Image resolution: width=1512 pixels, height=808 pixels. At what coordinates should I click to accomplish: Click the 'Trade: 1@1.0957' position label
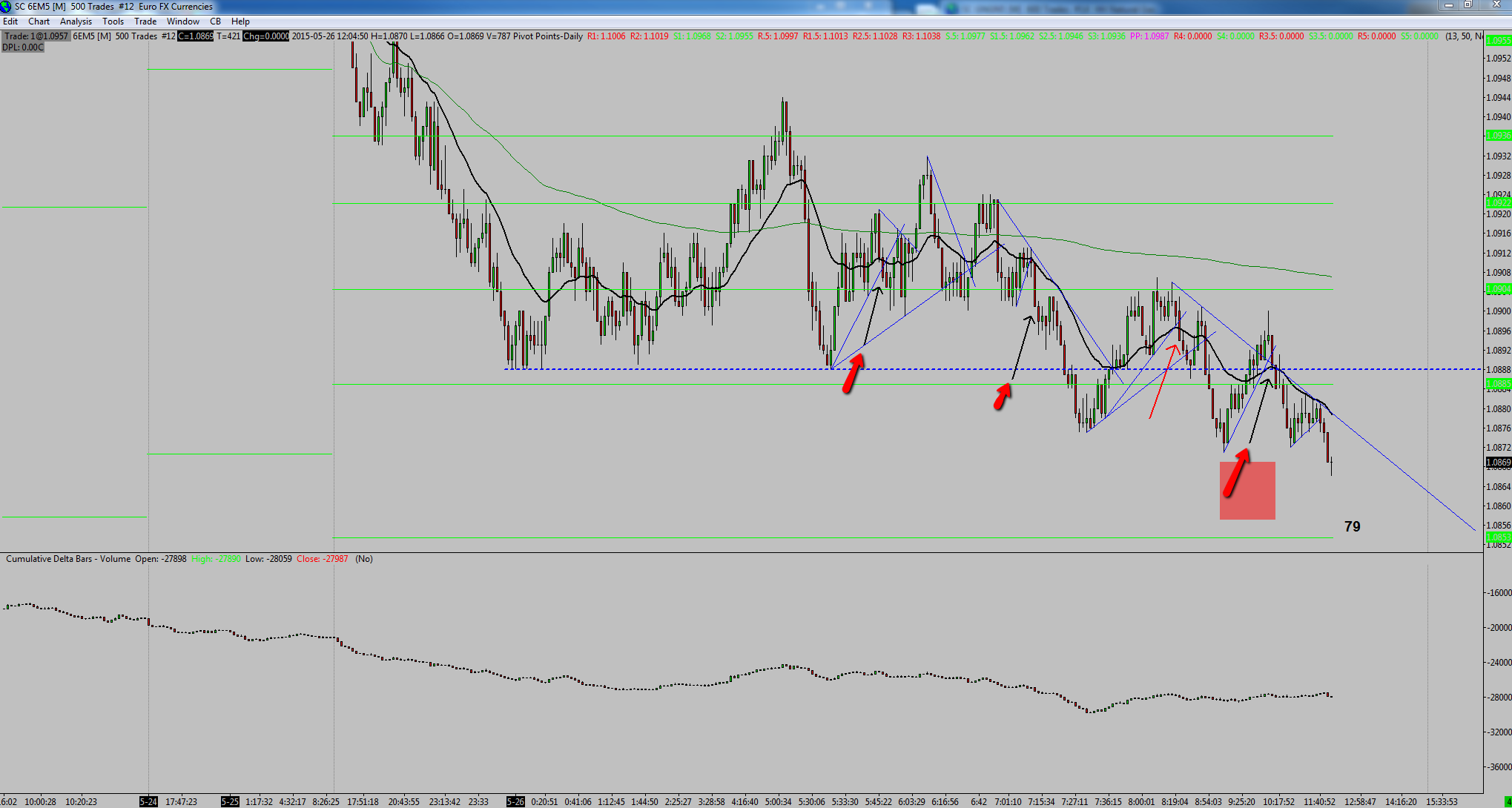(36, 36)
